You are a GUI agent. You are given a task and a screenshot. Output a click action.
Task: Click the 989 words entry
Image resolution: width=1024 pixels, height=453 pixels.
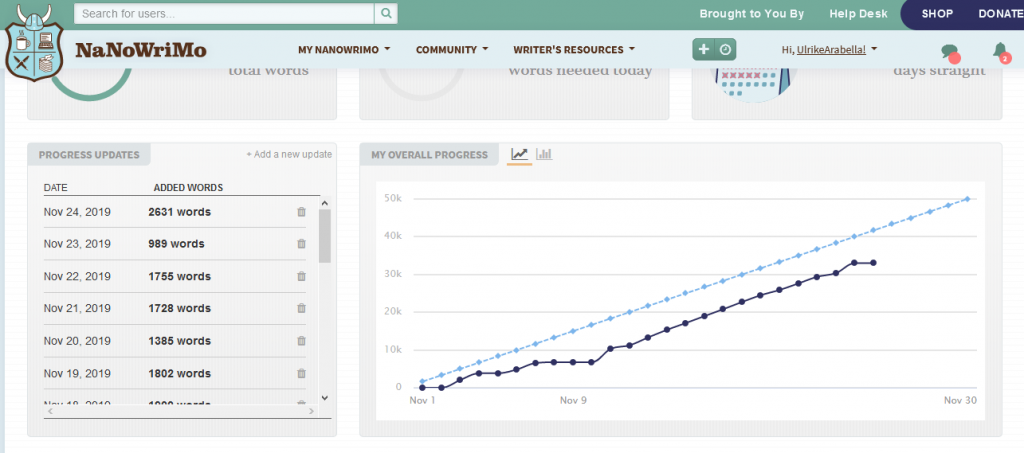176,243
